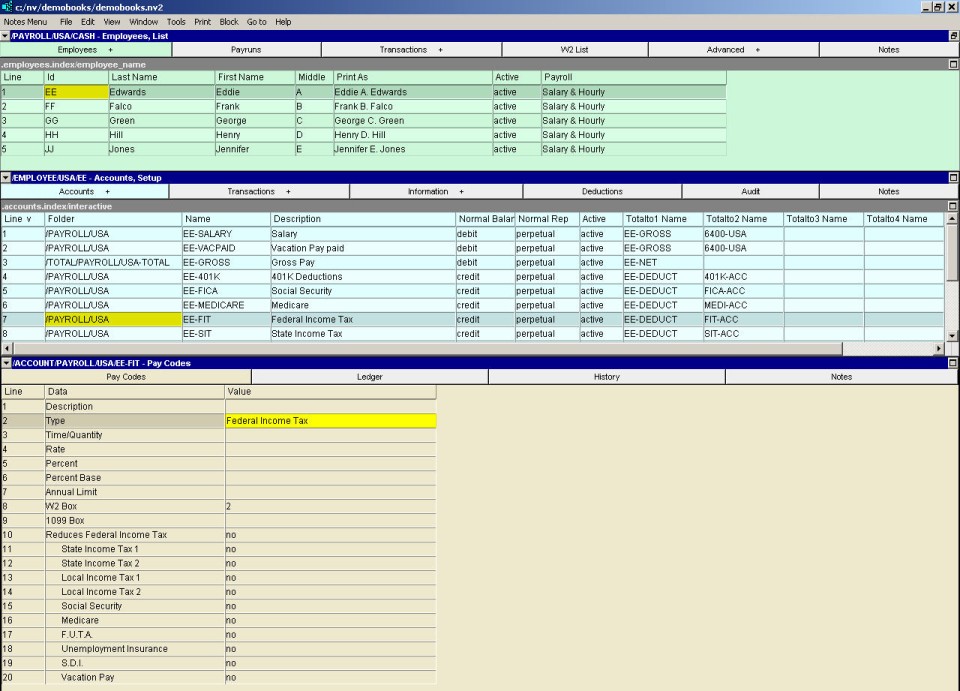960x691 pixels.
Task: Open the Tools menu
Action: 176,21
